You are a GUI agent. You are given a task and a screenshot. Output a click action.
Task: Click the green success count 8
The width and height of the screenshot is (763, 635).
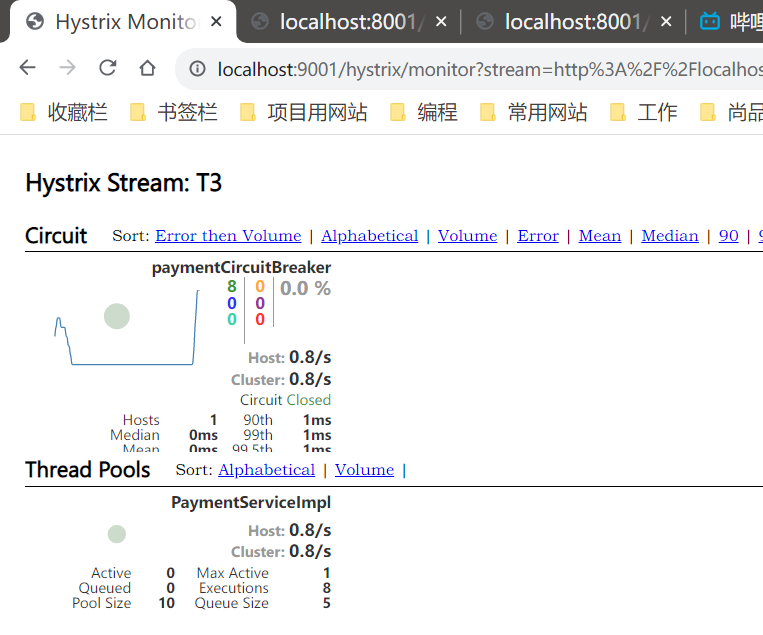tap(232, 286)
